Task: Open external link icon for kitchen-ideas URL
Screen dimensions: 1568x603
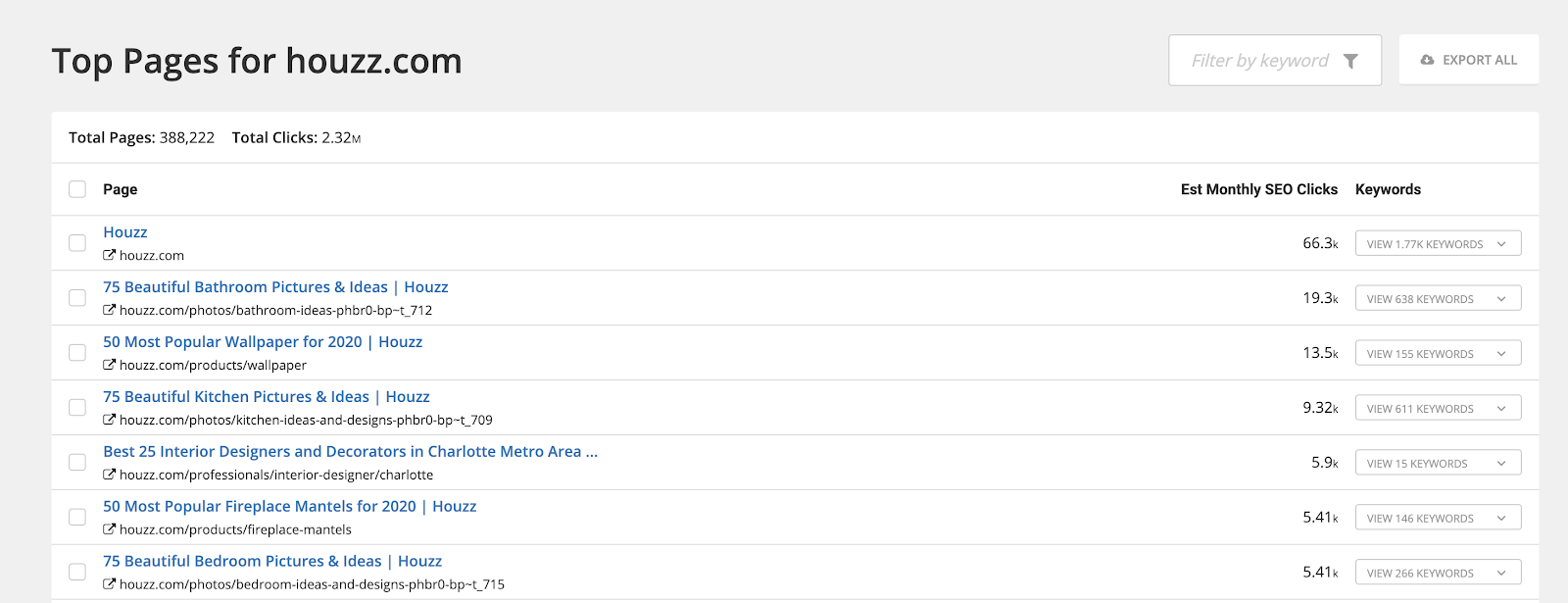Action: pyautogui.click(x=110, y=420)
